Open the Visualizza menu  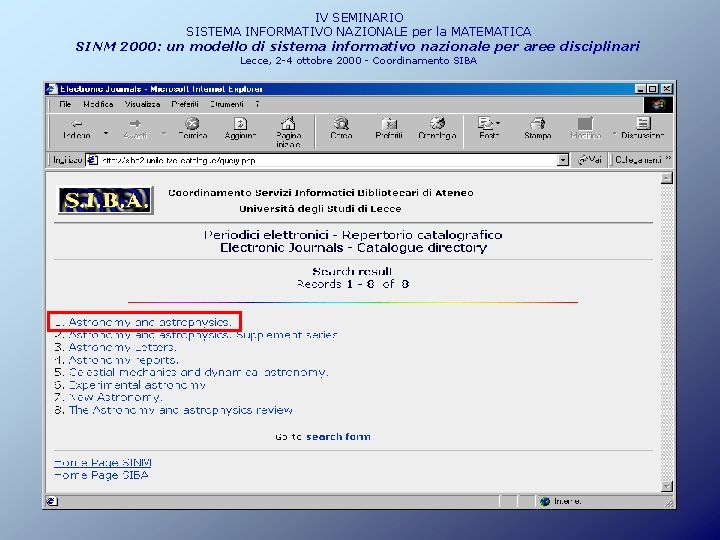click(142, 104)
